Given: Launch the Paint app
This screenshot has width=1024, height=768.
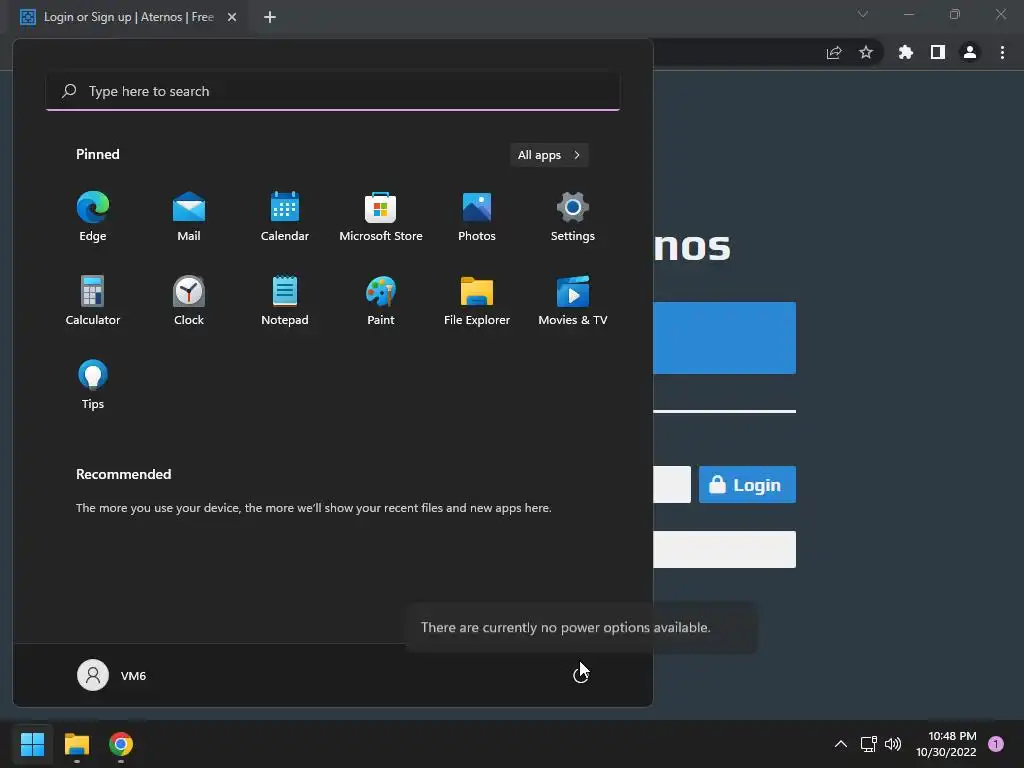Looking at the screenshot, I should 381,300.
